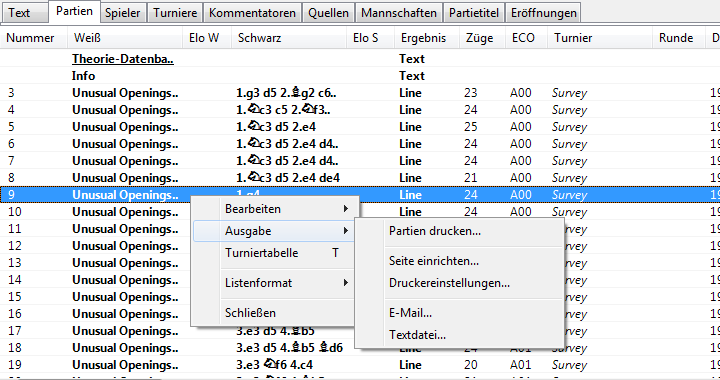Open the Quellen tab
The image size is (720, 380).
328,13
